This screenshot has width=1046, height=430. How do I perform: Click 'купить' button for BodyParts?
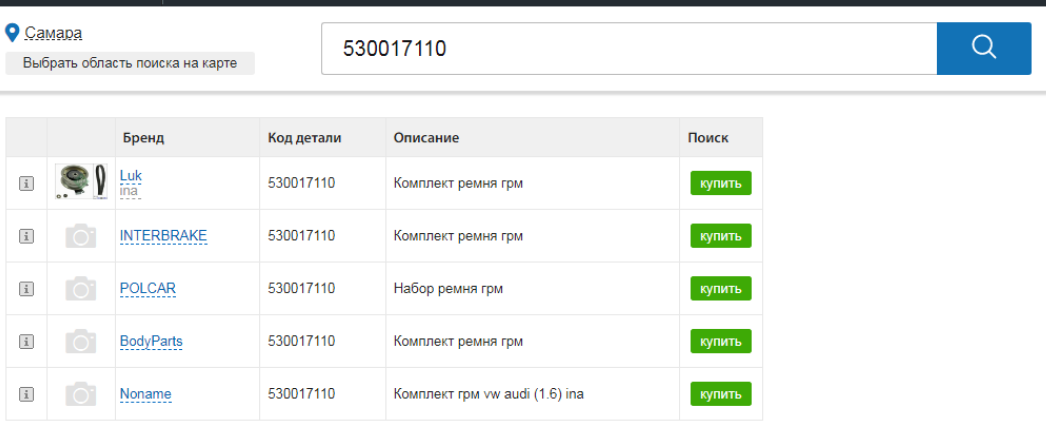click(x=721, y=341)
